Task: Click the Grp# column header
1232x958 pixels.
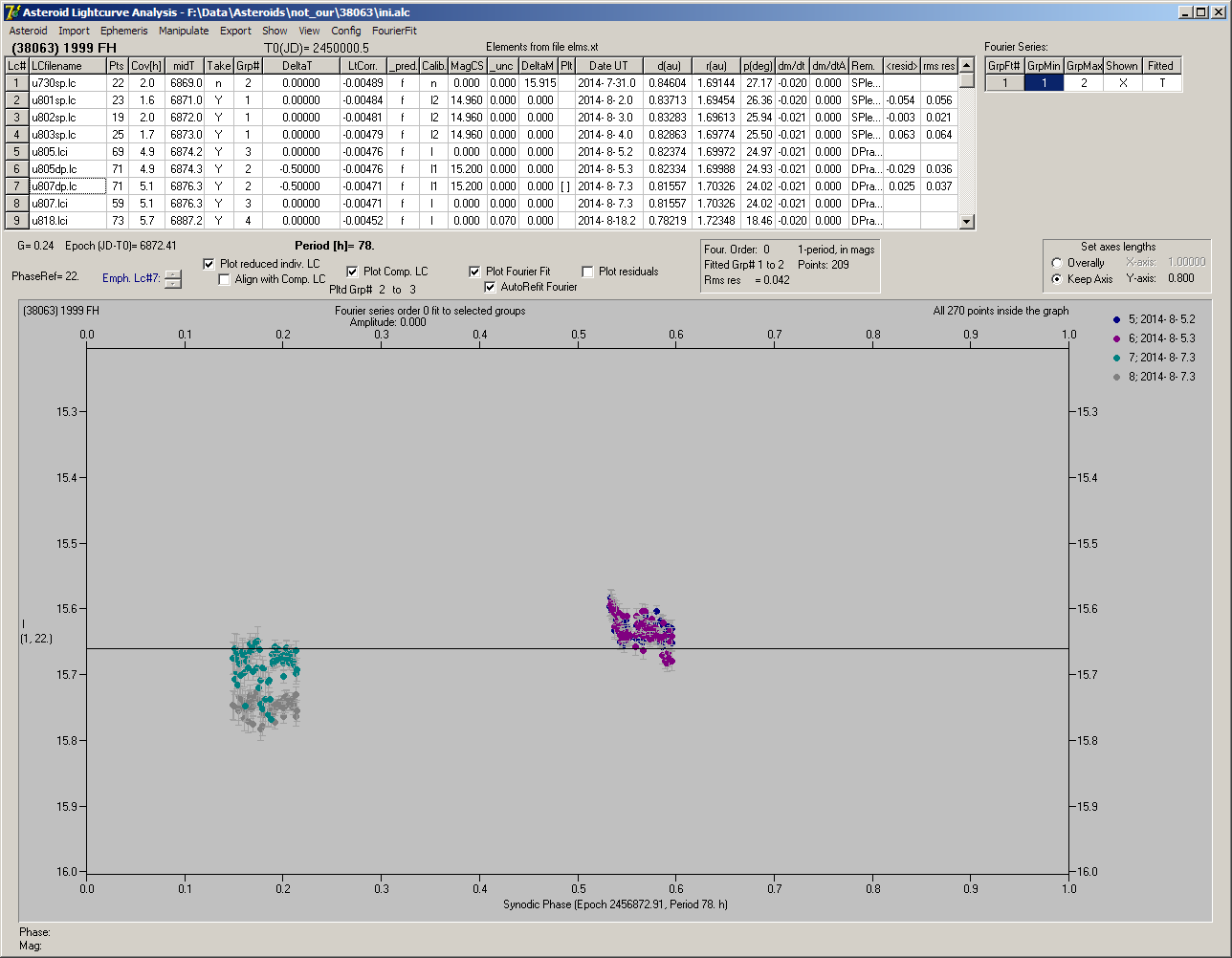Action: point(248,66)
